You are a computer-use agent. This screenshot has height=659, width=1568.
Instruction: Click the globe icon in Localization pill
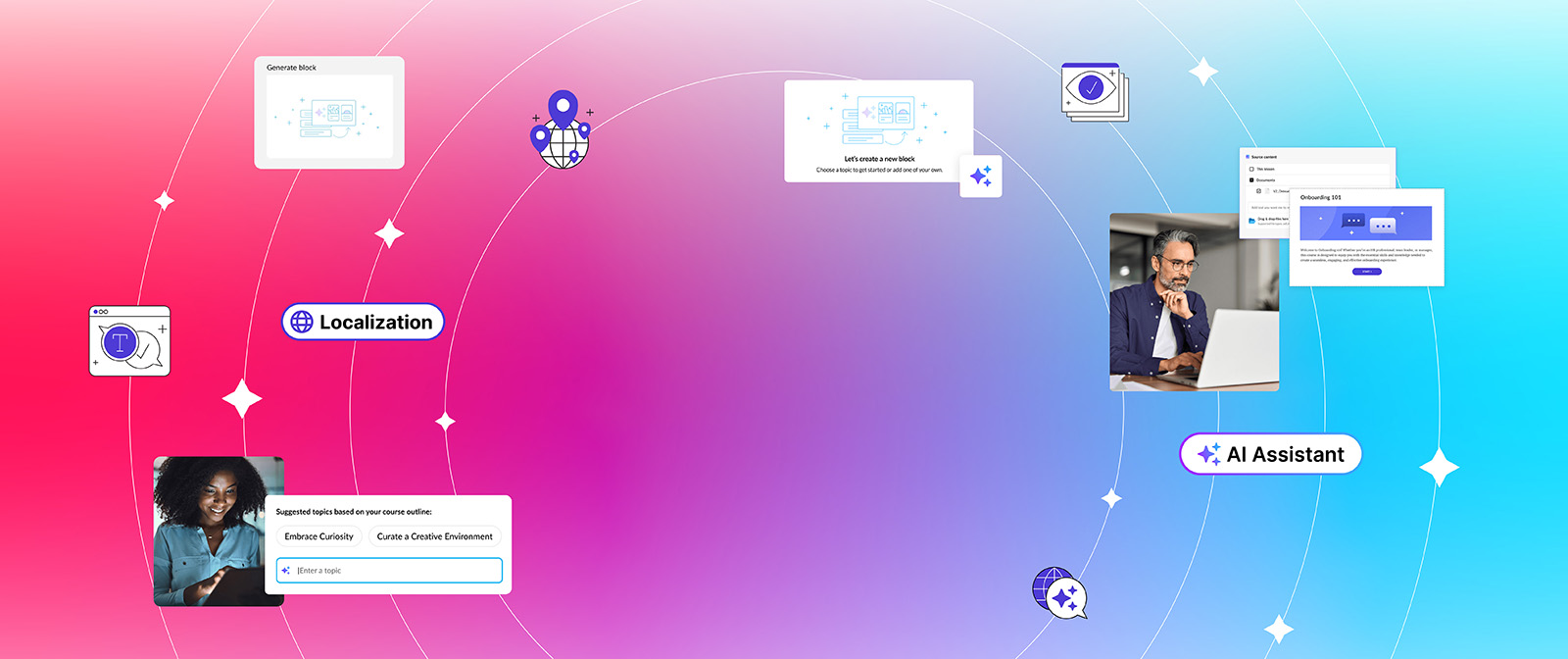coord(302,322)
